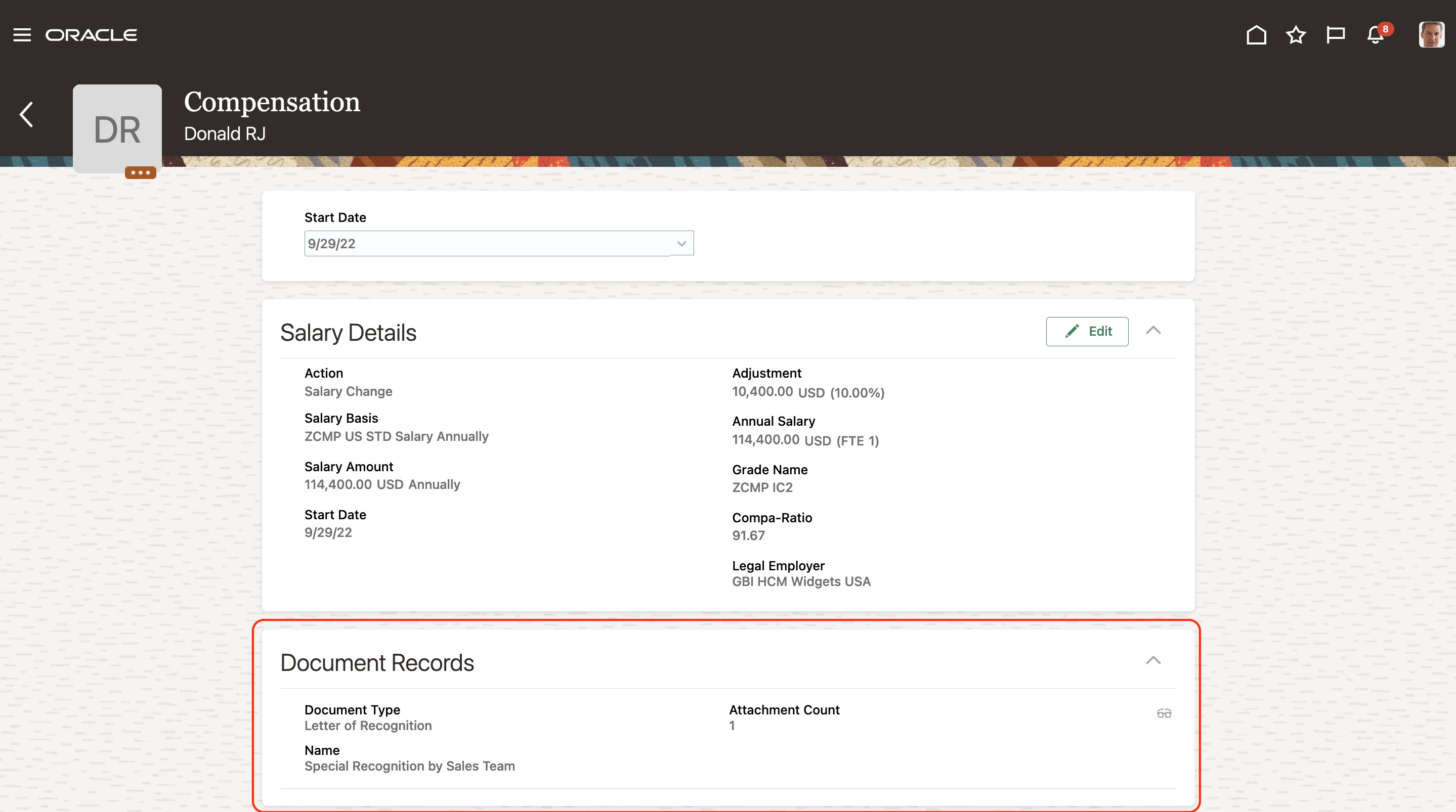Click the Start Date 9/29/22 field

point(486,244)
